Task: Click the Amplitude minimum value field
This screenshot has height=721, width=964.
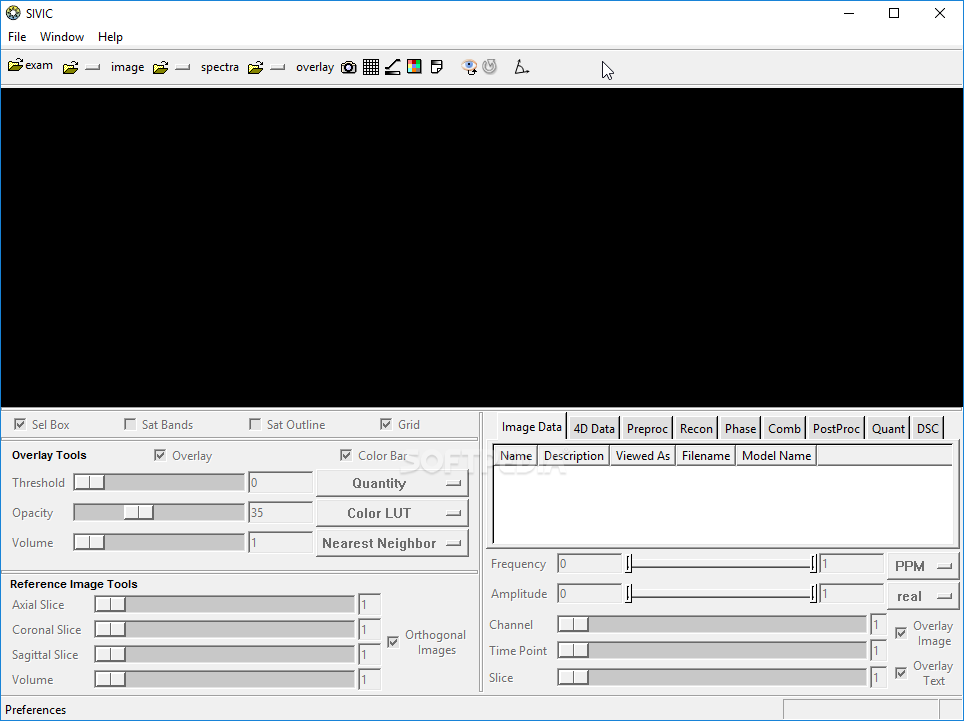Action: [590, 594]
